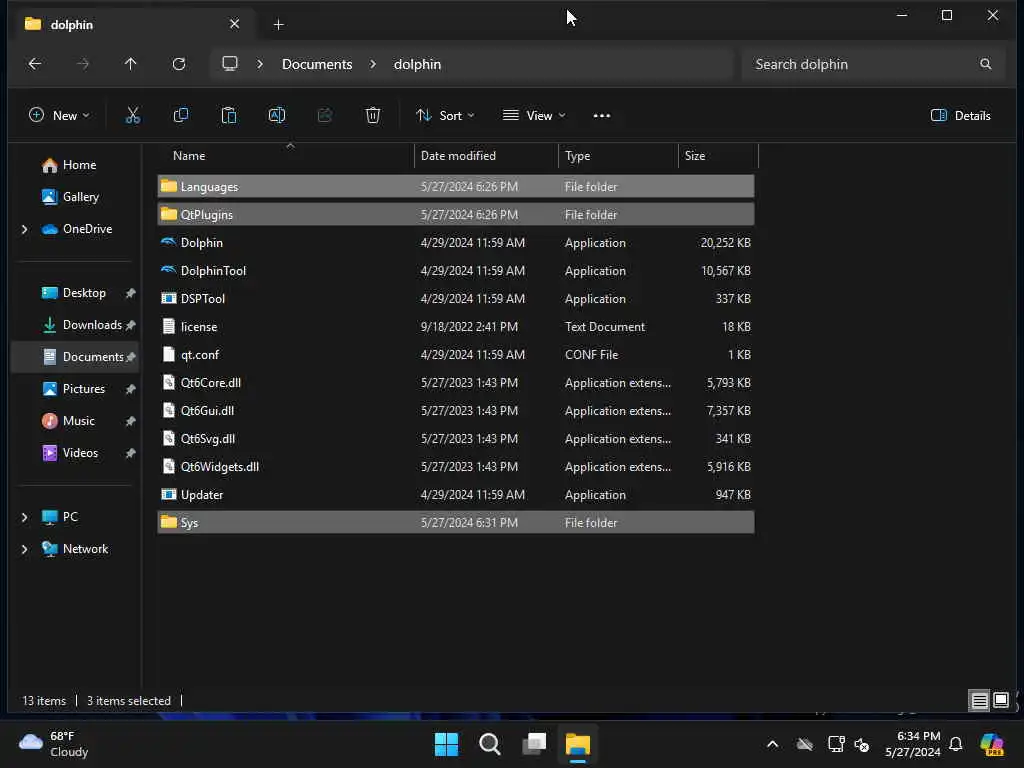Screen dimensions: 1024x768
Task: Click the Paste clipboard icon
Action: (x=229, y=116)
